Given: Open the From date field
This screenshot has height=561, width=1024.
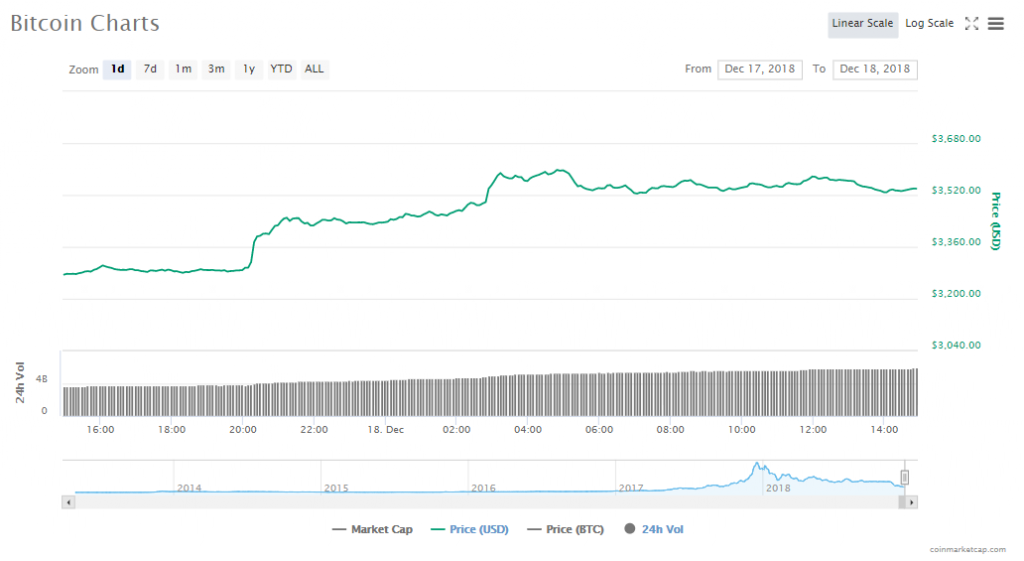Looking at the screenshot, I should [x=759, y=69].
